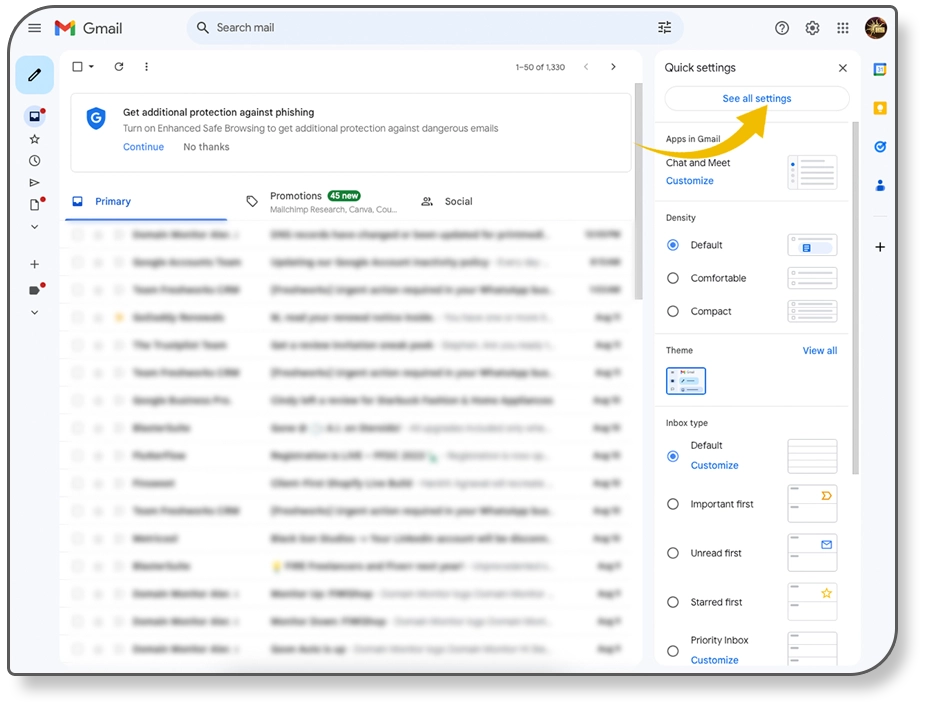Image resolution: width=925 pixels, height=702 pixels.
Task: Click the Refresh mail icon
Action: [x=119, y=67]
